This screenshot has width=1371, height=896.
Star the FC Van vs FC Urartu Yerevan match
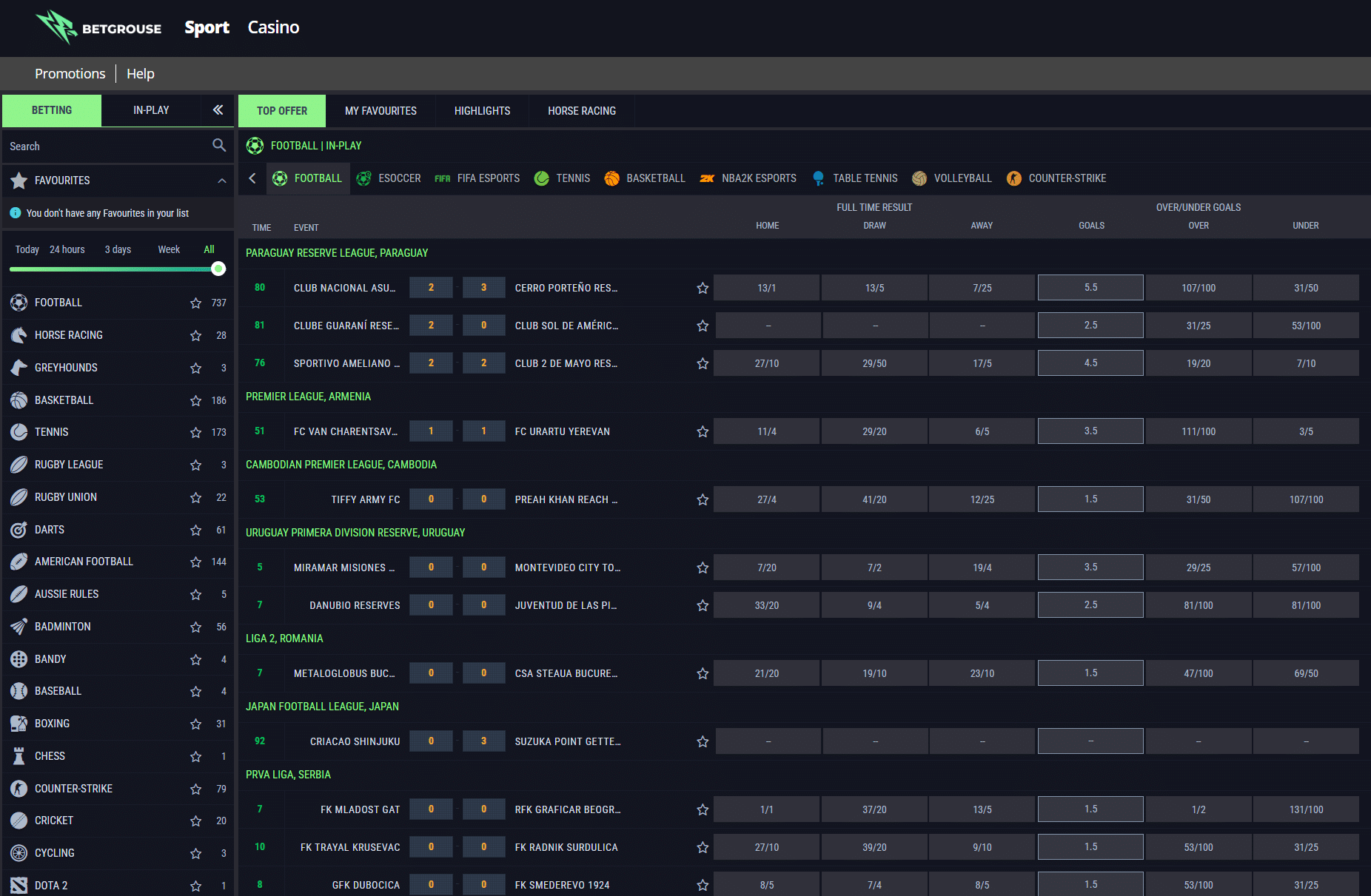click(703, 431)
